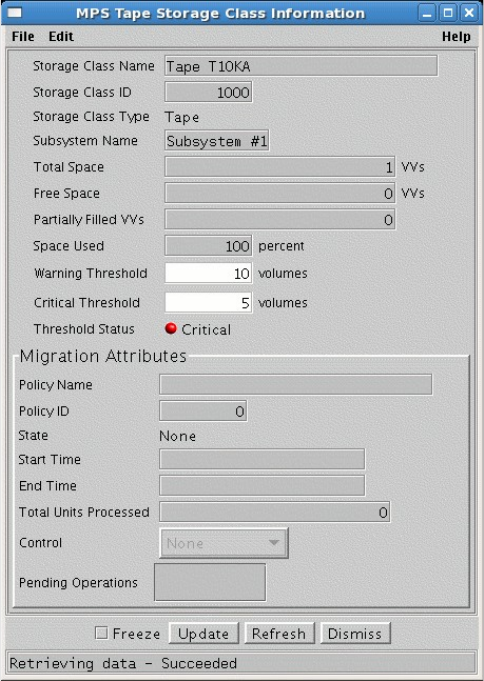The width and height of the screenshot is (484, 681).
Task: Open the Help menu
Action: click(456, 36)
